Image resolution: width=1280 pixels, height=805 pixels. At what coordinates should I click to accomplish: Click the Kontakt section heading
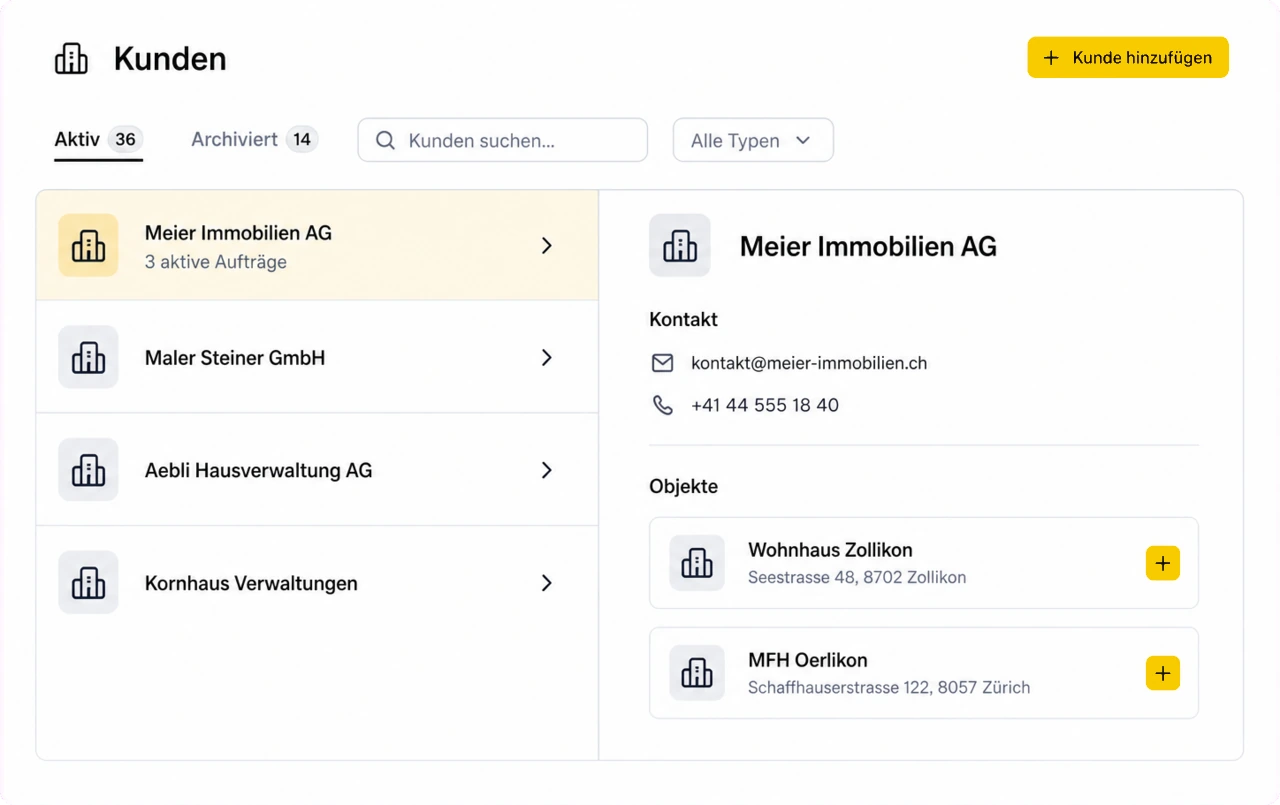[684, 320]
